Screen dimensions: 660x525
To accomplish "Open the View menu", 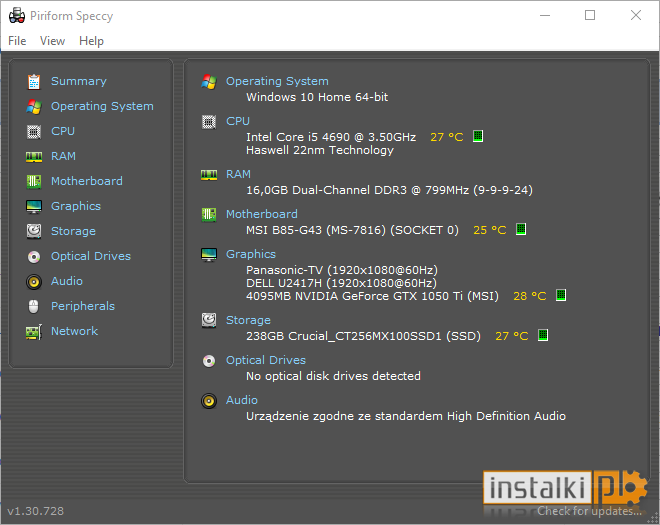I will (x=53, y=41).
